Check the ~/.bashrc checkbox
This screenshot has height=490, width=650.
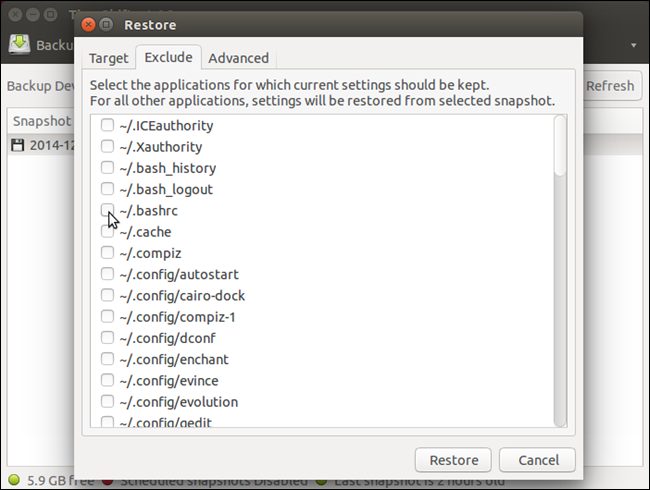[107, 210]
